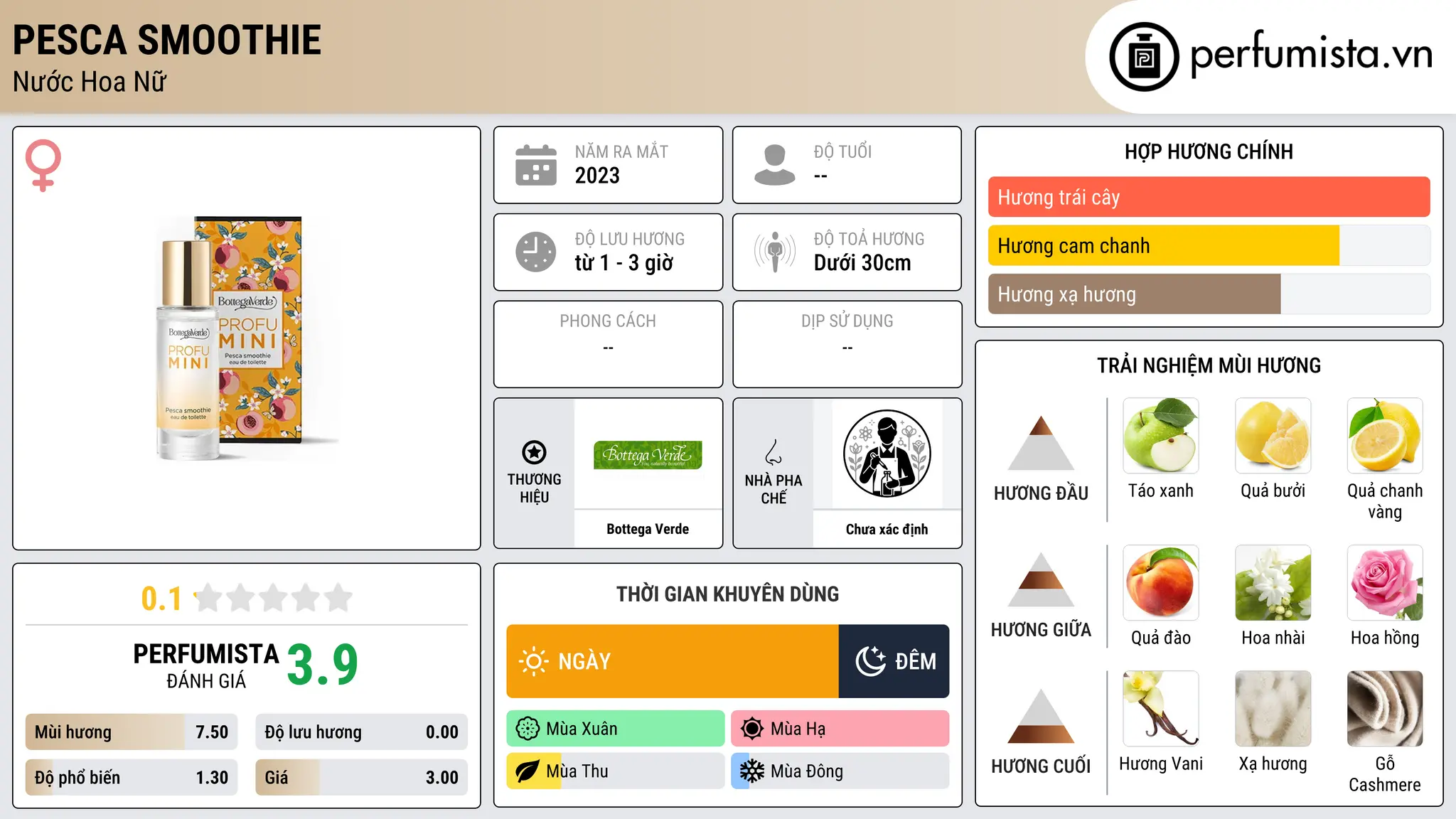Click the nose icon above Nhà pha chế
This screenshot has width=1456, height=819.
coord(773,452)
